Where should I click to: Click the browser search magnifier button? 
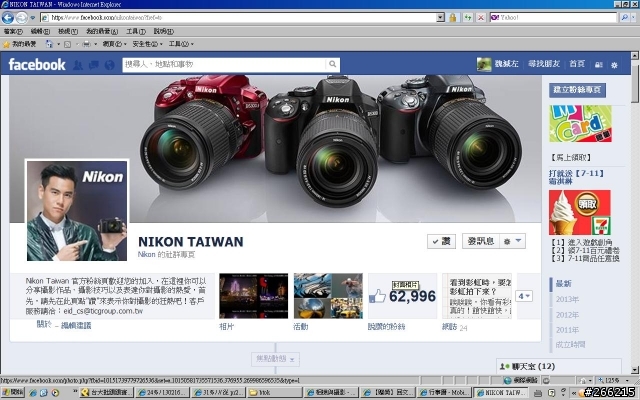coord(624,18)
